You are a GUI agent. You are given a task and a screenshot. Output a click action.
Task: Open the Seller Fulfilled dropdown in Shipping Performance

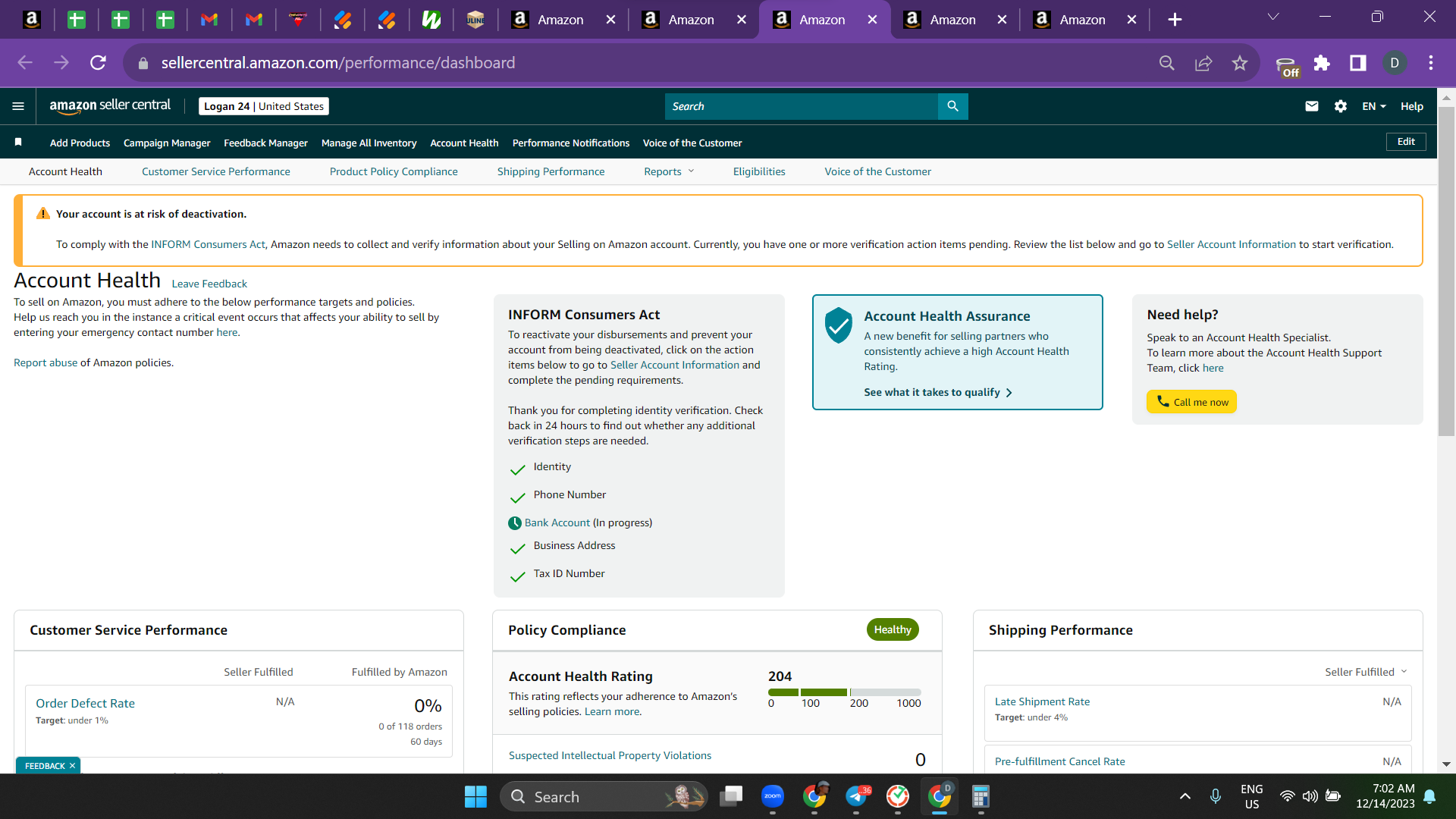click(x=1366, y=672)
